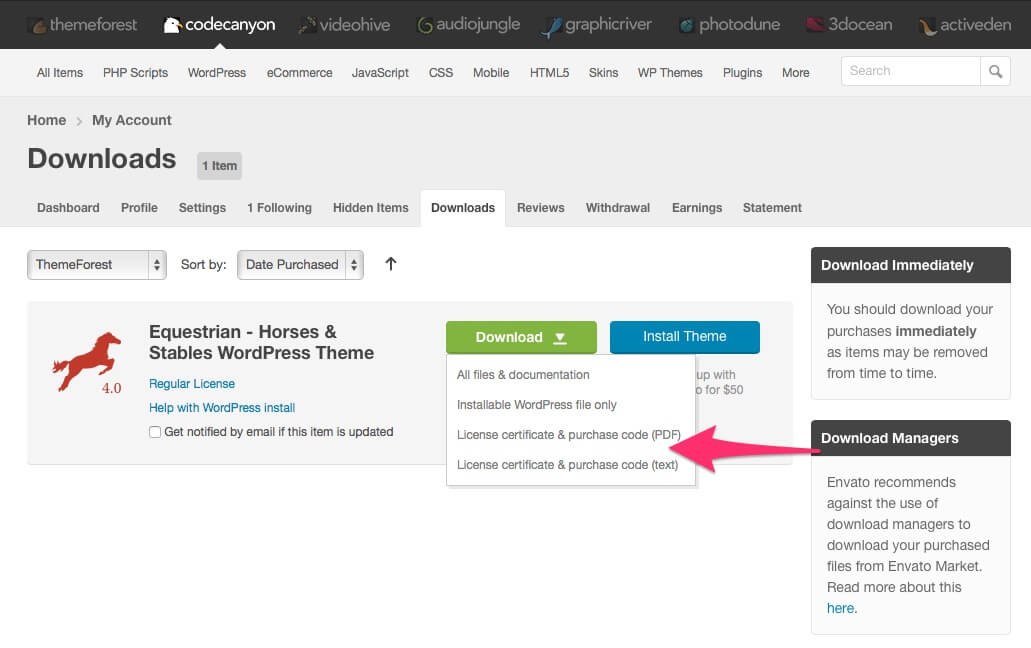
Task: Click the search magnifier icon button
Action: click(x=995, y=71)
